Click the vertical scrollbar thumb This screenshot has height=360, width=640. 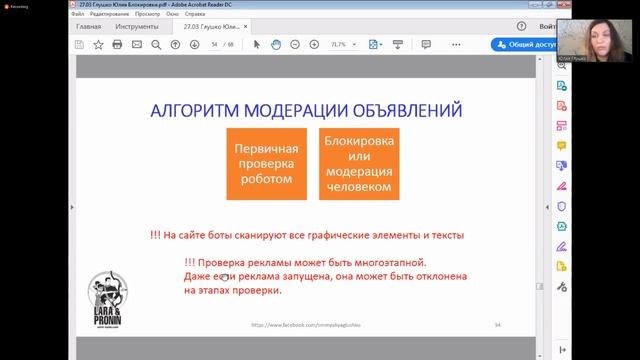[x=540, y=286]
